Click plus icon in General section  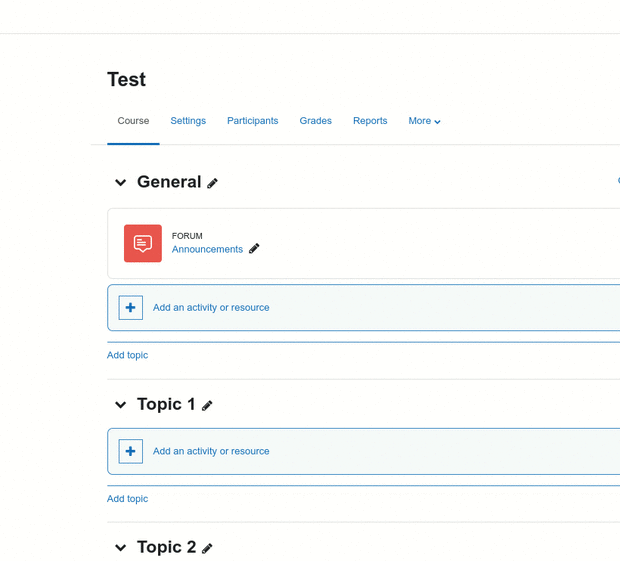click(x=130, y=307)
